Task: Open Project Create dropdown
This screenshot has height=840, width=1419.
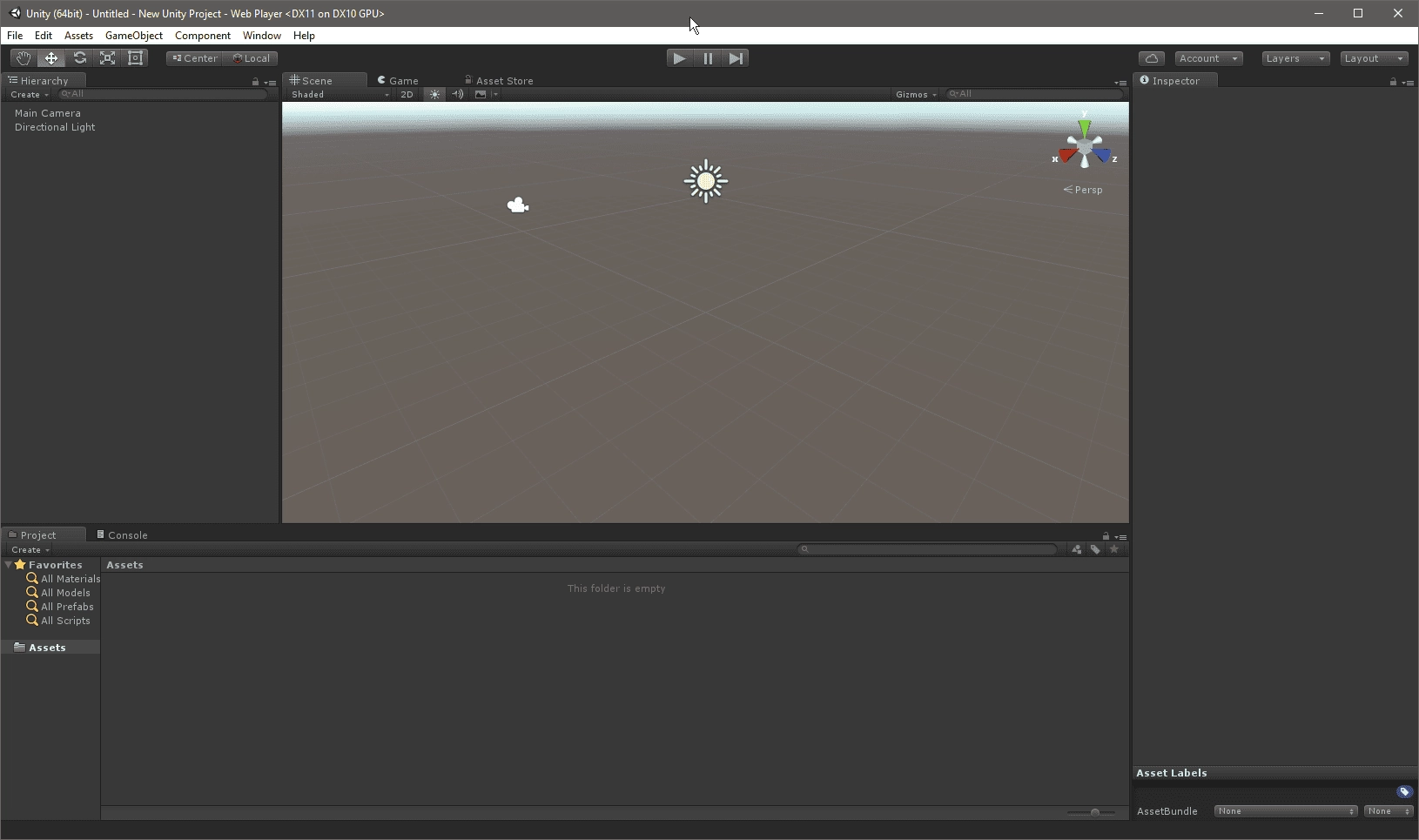Action: [x=30, y=549]
